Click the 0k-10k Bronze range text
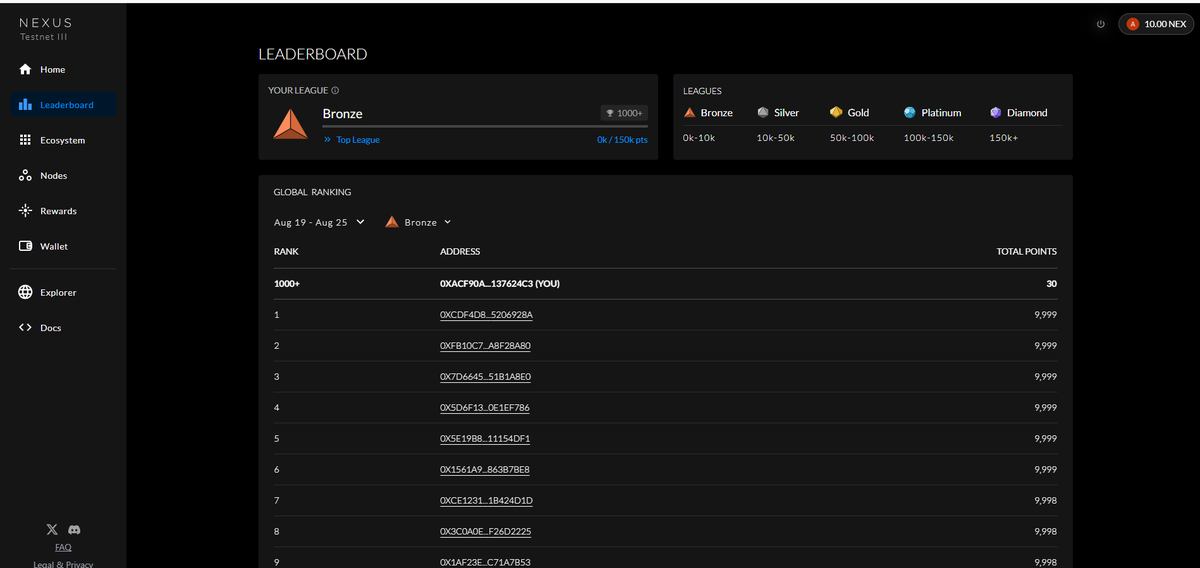 [699, 138]
